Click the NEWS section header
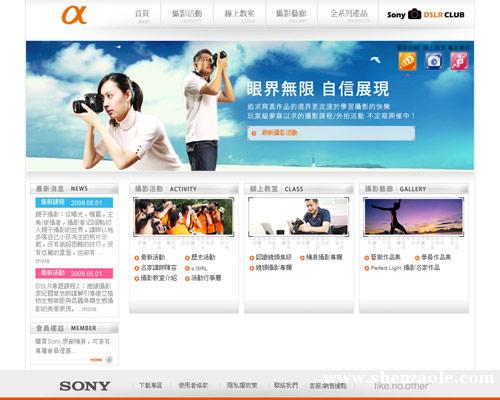This screenshot has width=500, height=400. tap(74, 189)
